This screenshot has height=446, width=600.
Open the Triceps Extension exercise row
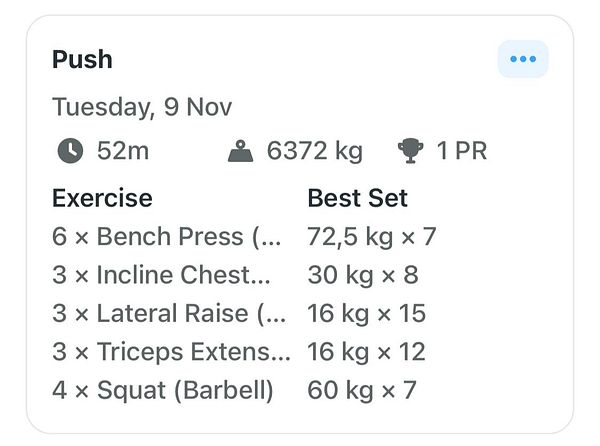[170, 351]
